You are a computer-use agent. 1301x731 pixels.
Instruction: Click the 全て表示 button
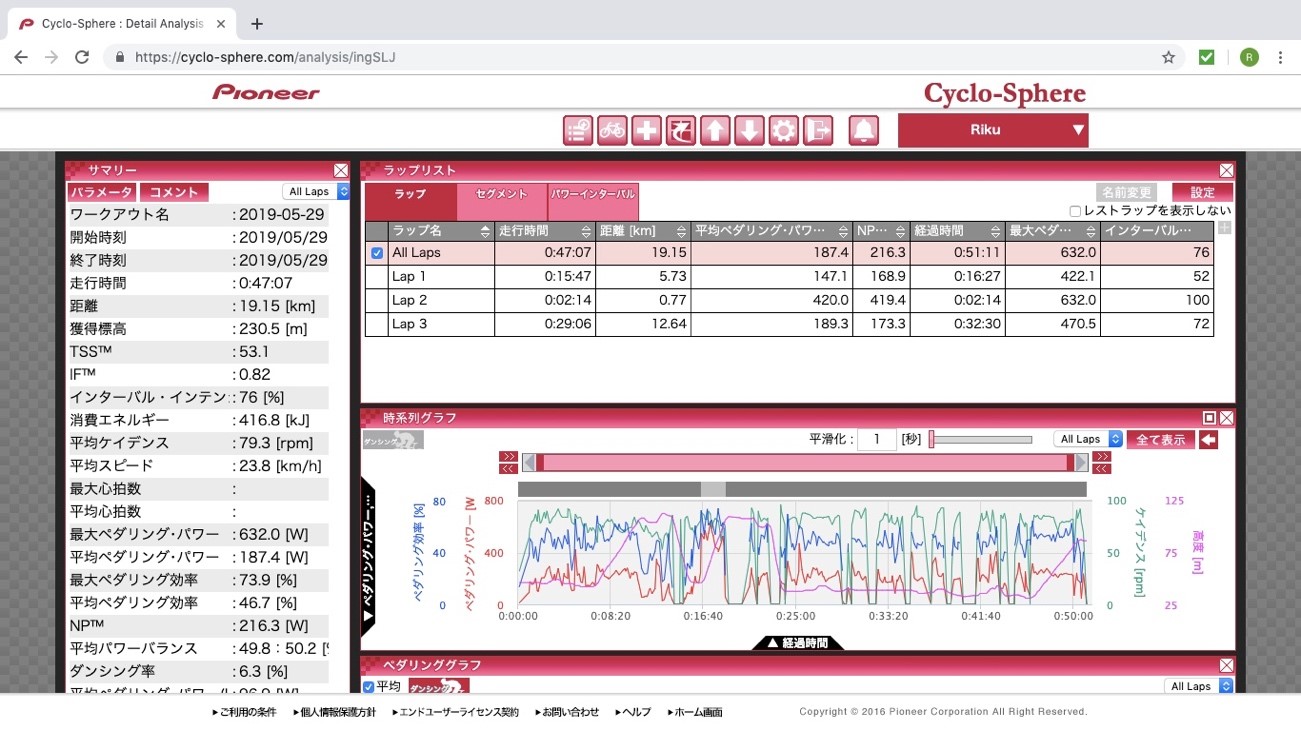click(1160, 439)
